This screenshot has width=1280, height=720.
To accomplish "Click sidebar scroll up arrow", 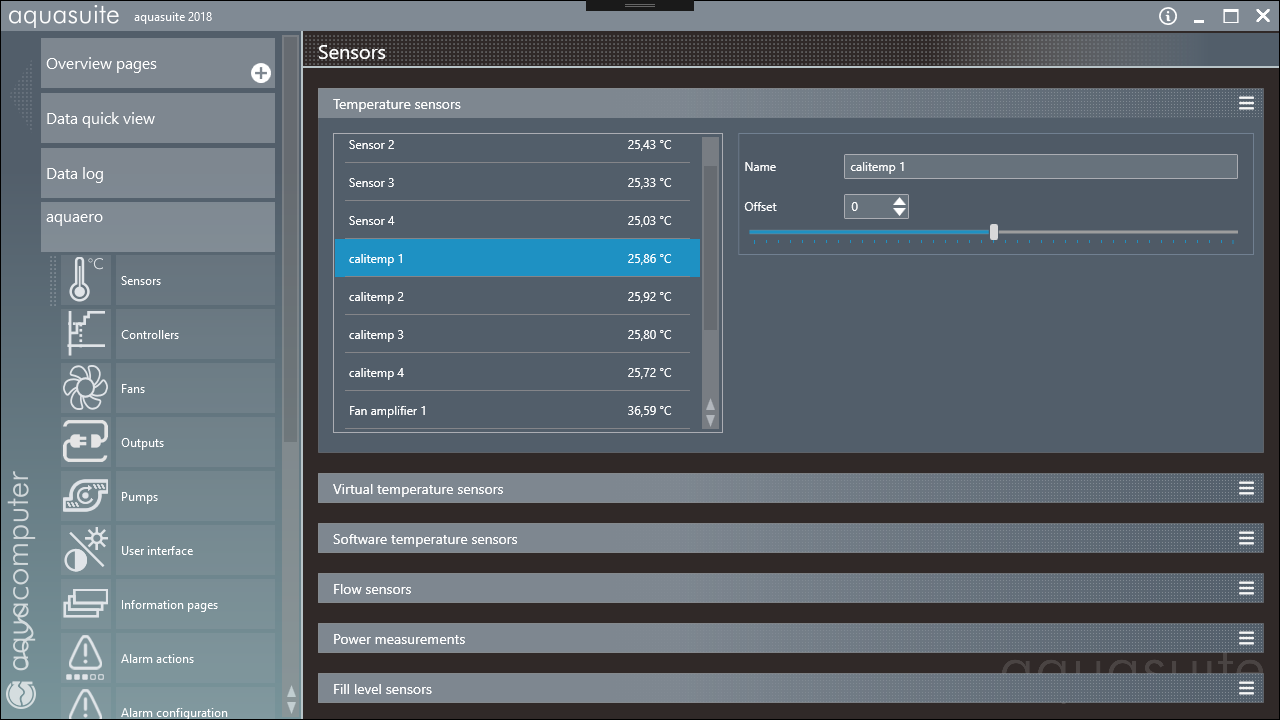I will (291, 691).
